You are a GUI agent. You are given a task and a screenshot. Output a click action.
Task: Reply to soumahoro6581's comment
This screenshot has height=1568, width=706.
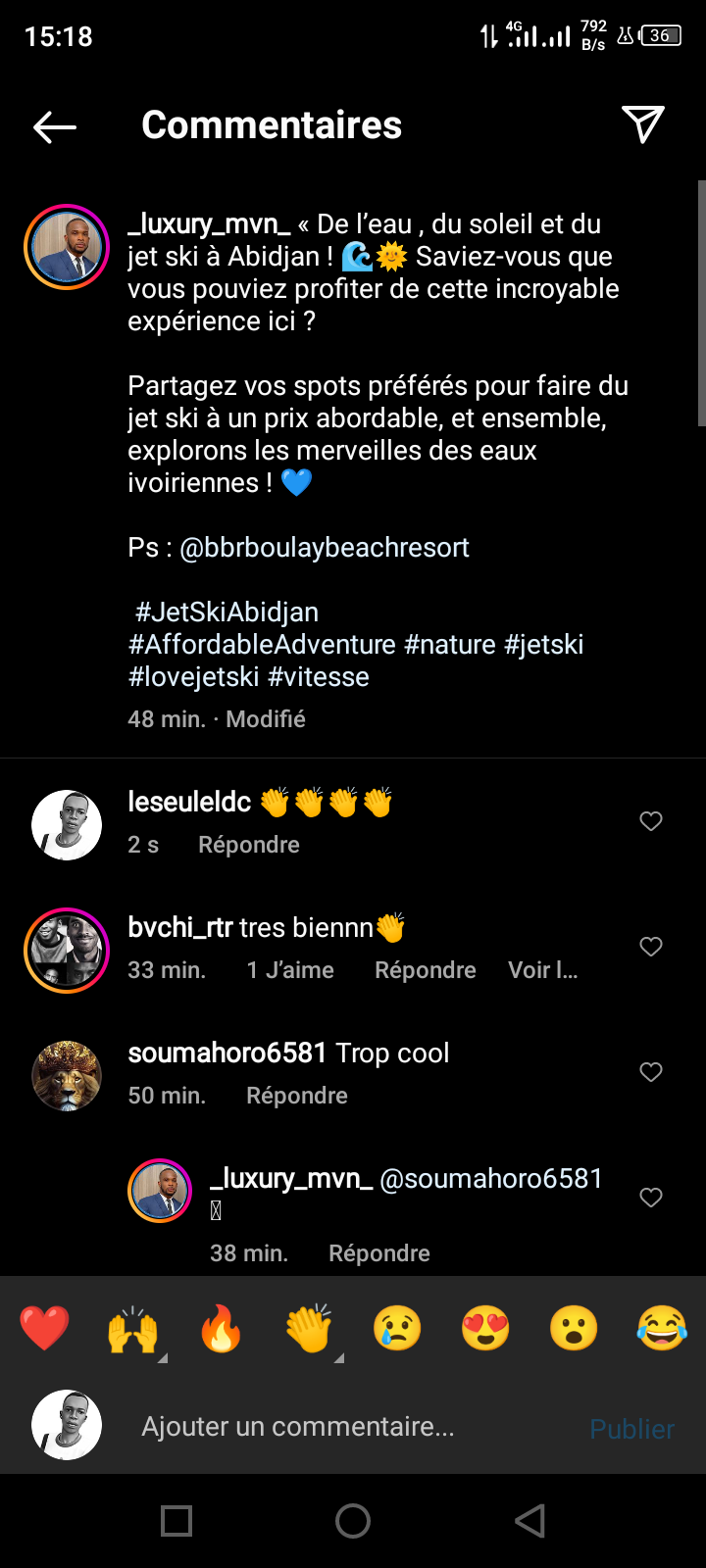coord(296,1096)
